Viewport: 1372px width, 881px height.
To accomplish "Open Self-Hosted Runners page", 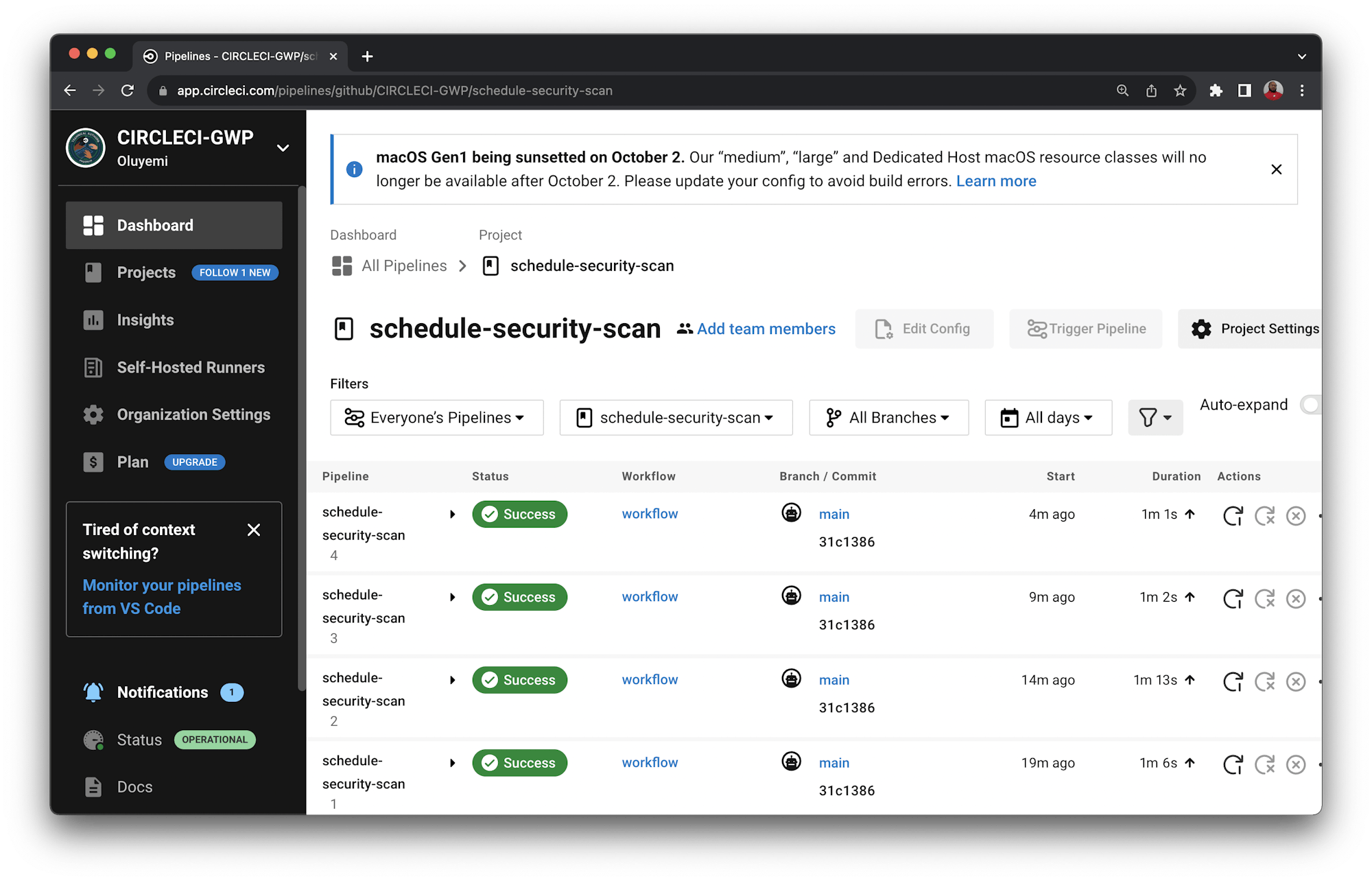I will [x=190, y=367].
